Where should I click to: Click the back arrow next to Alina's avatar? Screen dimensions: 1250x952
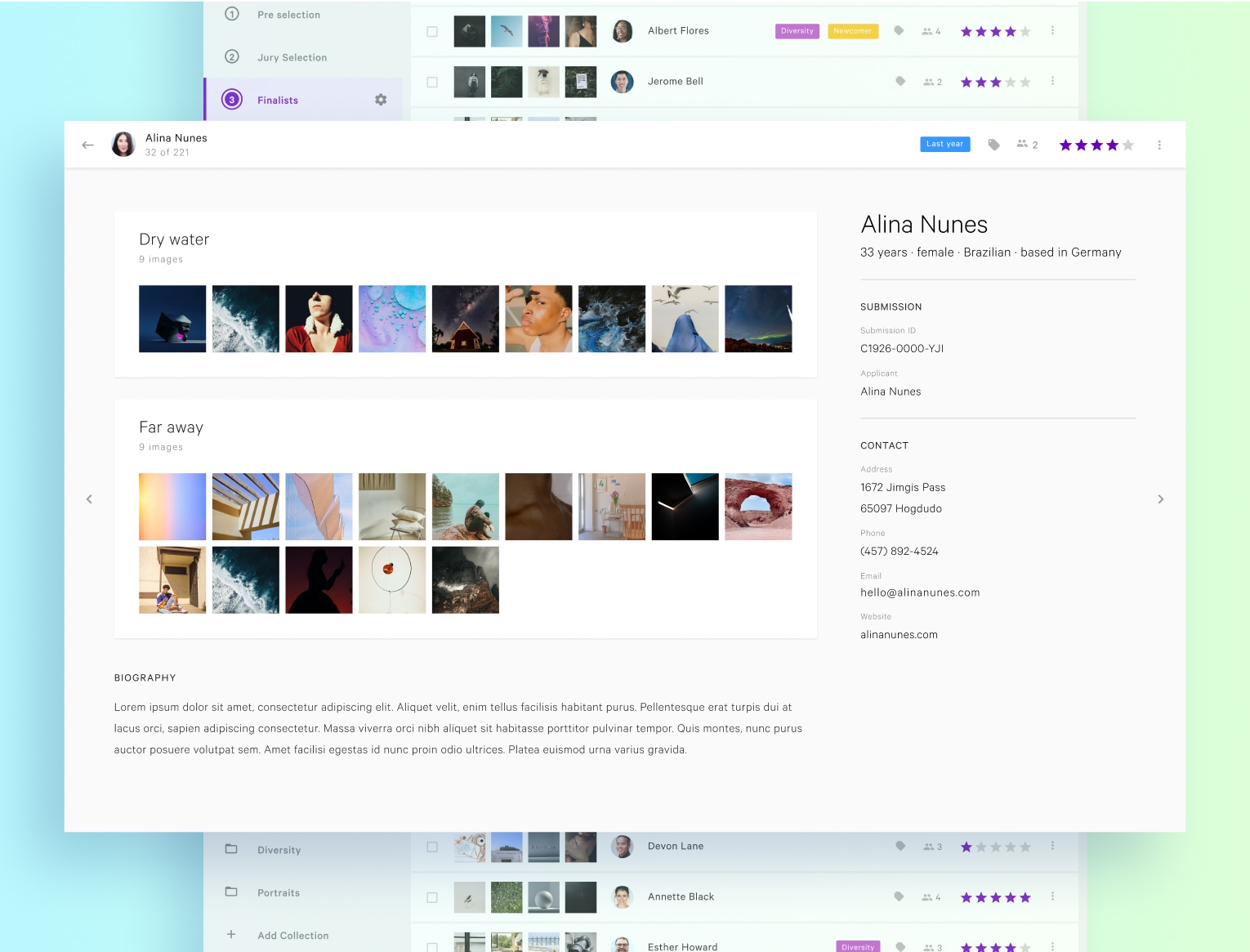(x=87, y=145)
